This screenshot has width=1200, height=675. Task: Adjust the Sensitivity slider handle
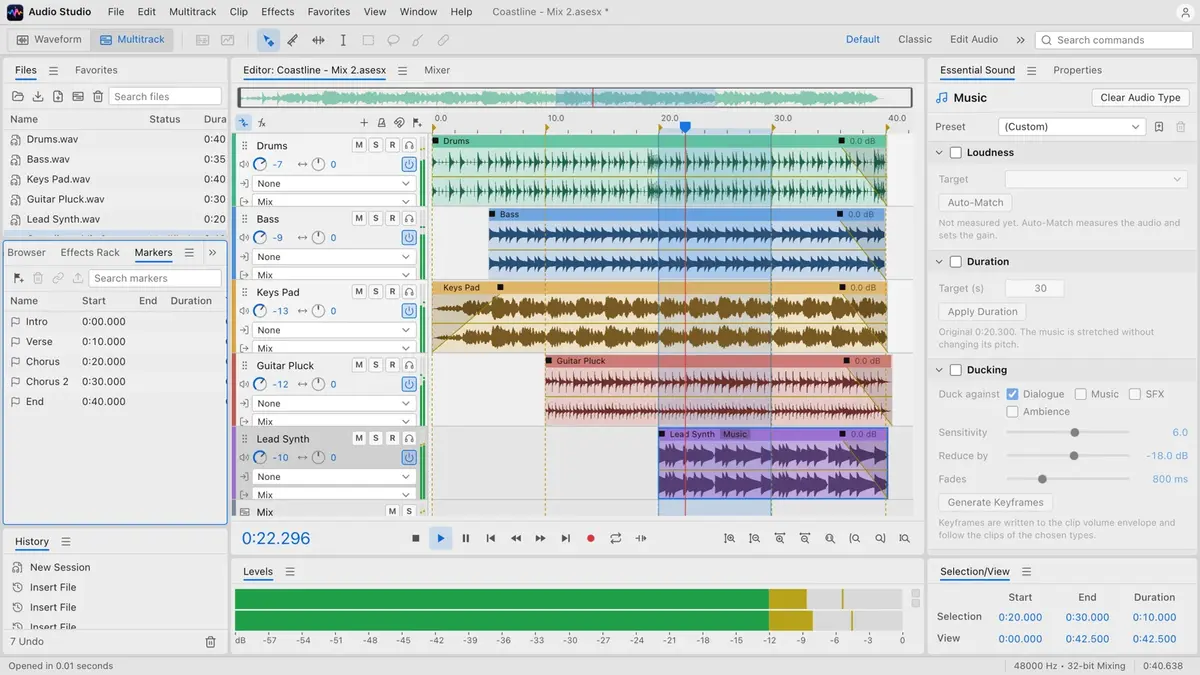pyautogui.click(x=1075, y=433)
